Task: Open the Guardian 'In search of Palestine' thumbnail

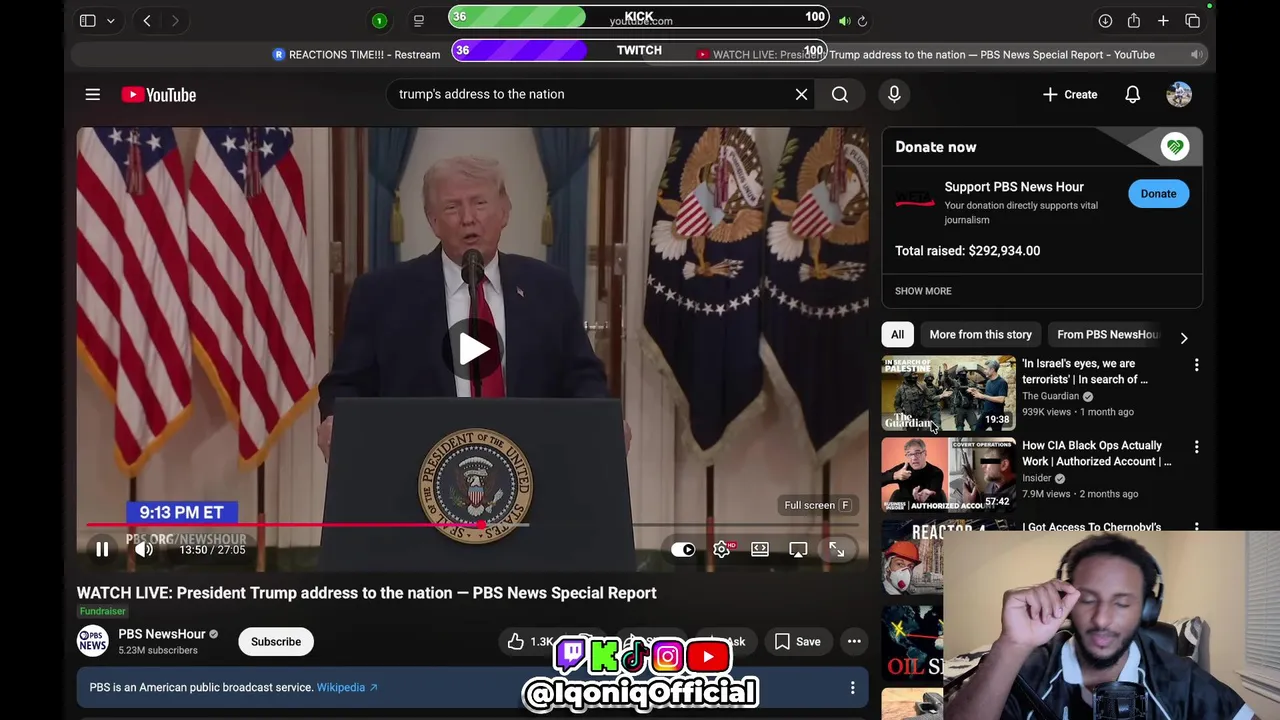Action: (948, 393)
